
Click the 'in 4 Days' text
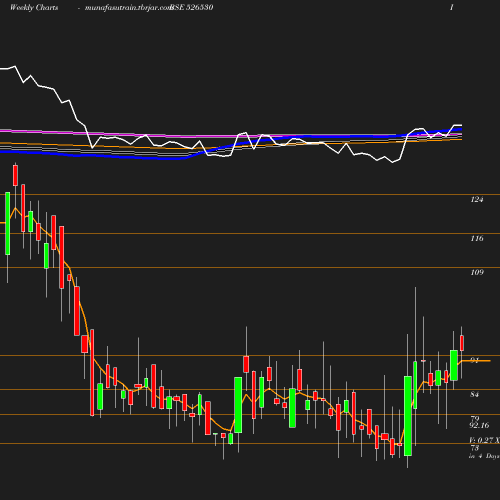484,456
